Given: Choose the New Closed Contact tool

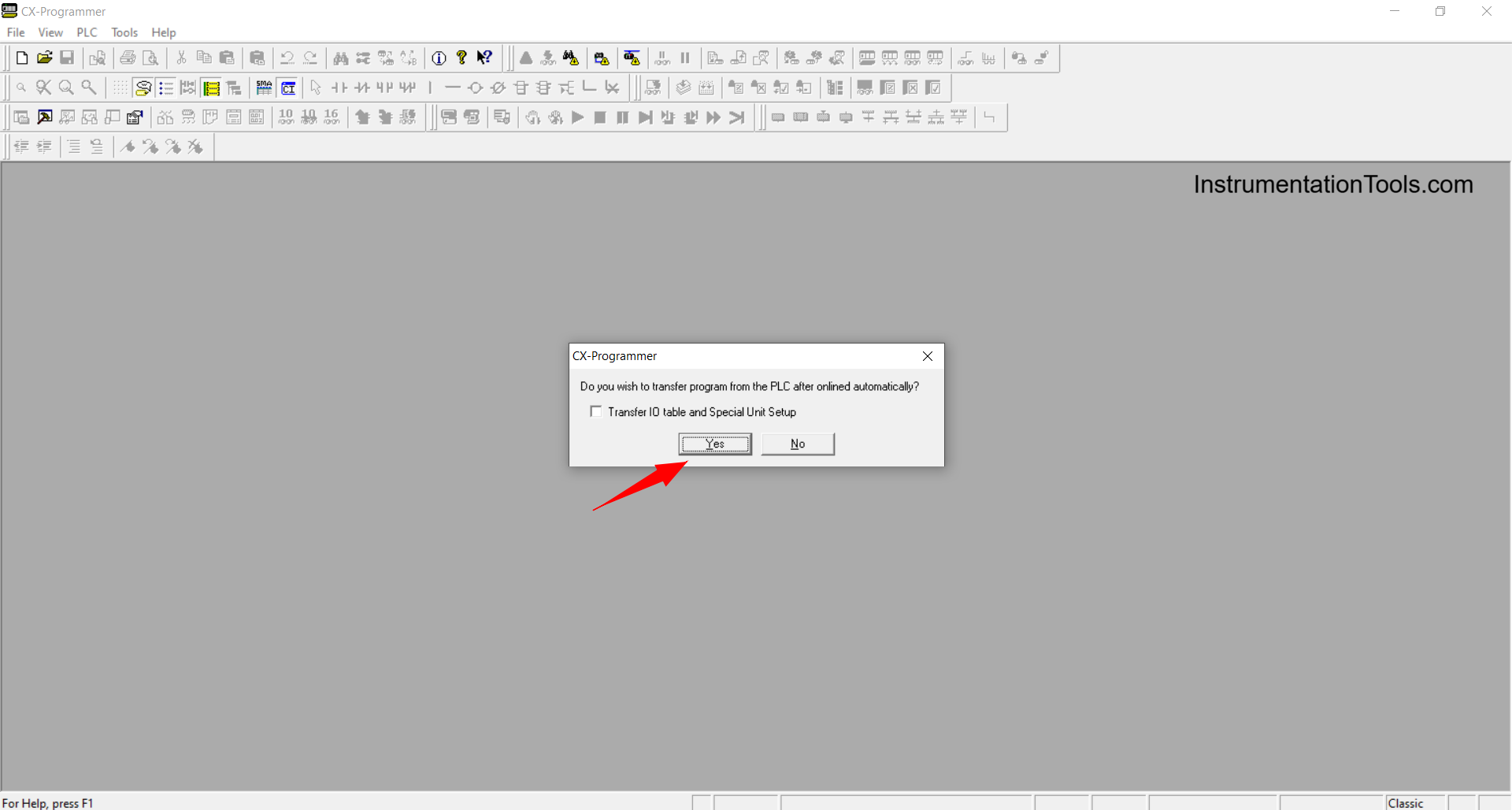Looking at the screenshot, I should click(x=362, y=87).
